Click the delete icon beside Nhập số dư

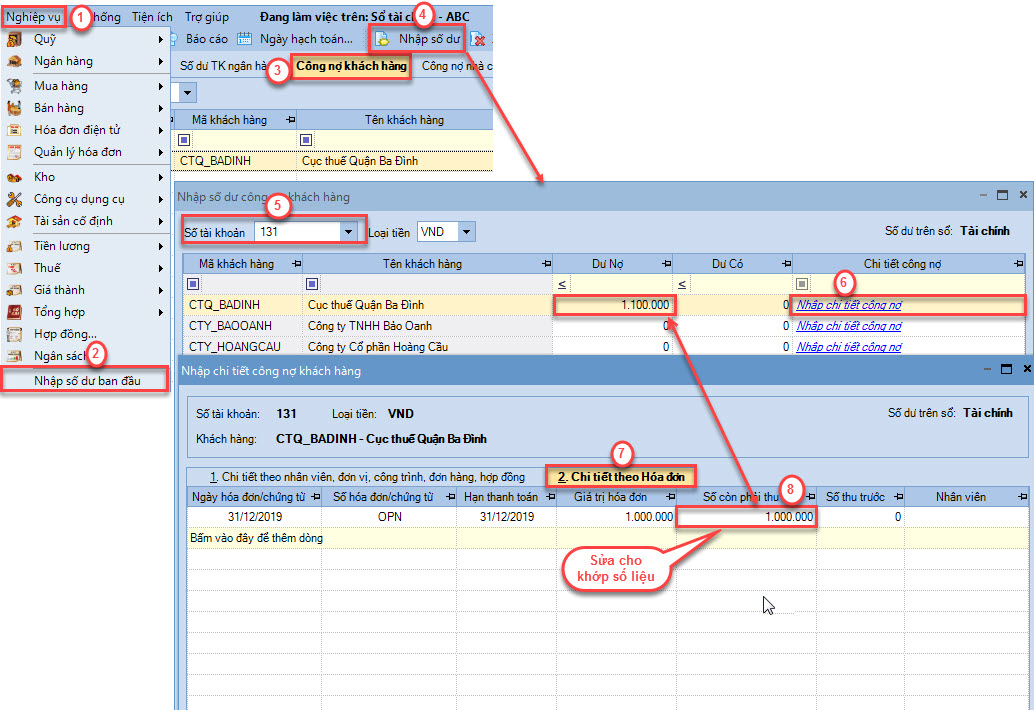pos(478,40)
